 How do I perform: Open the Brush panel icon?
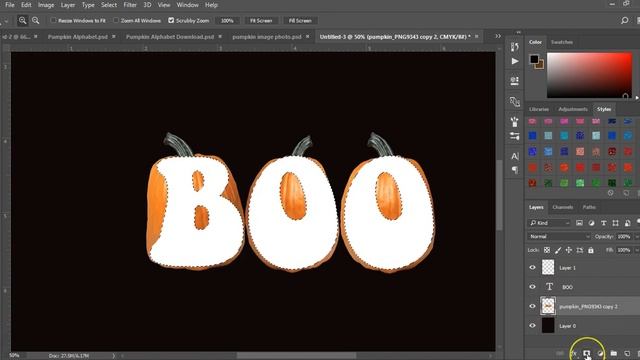click(x=515, y=121)
